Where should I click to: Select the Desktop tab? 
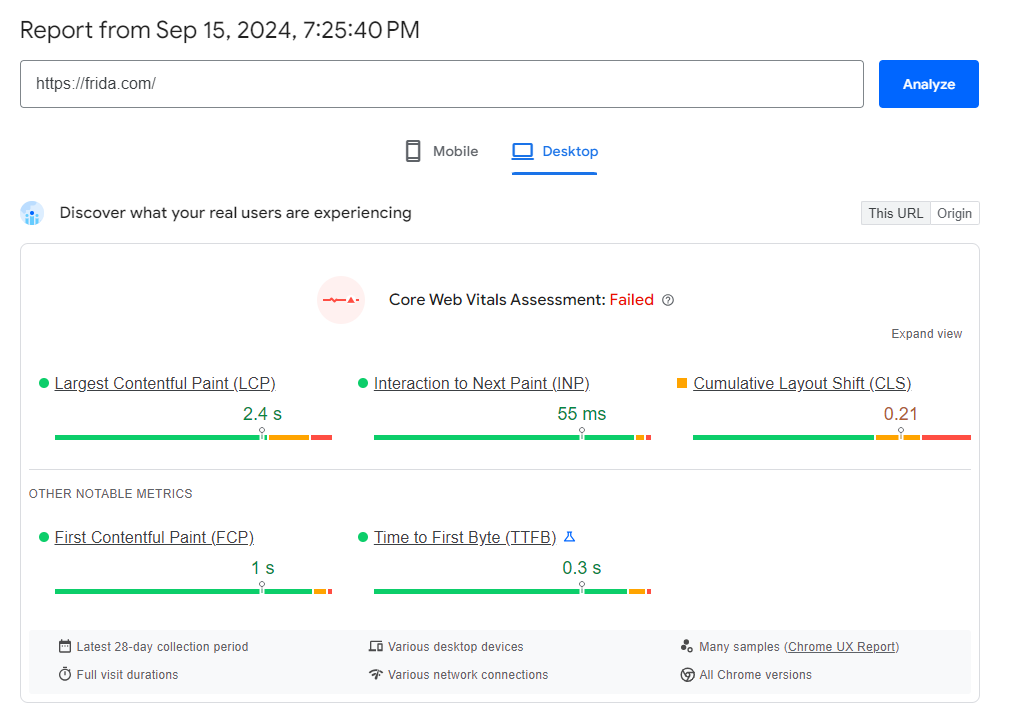click(555, 152)
